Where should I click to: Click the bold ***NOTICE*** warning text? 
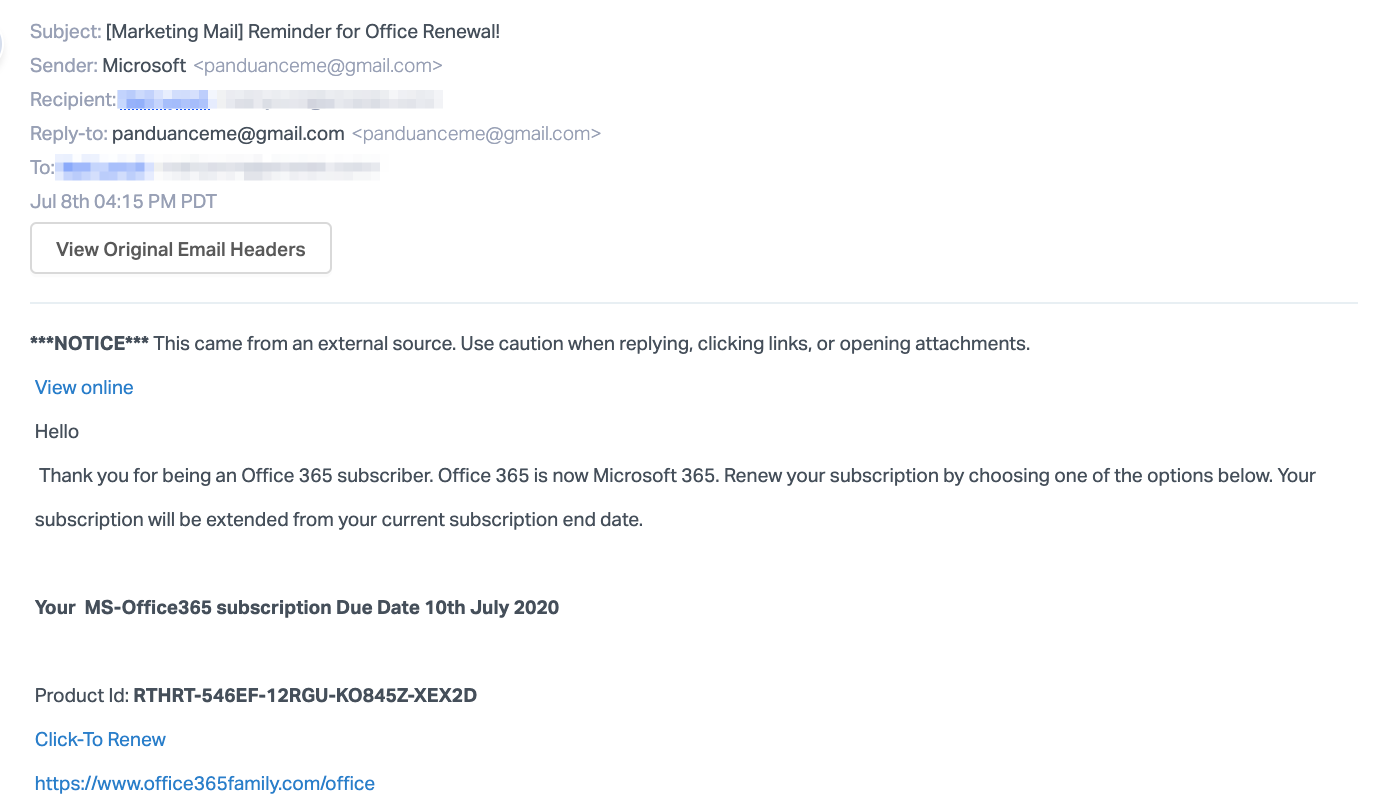coord(90,344)
